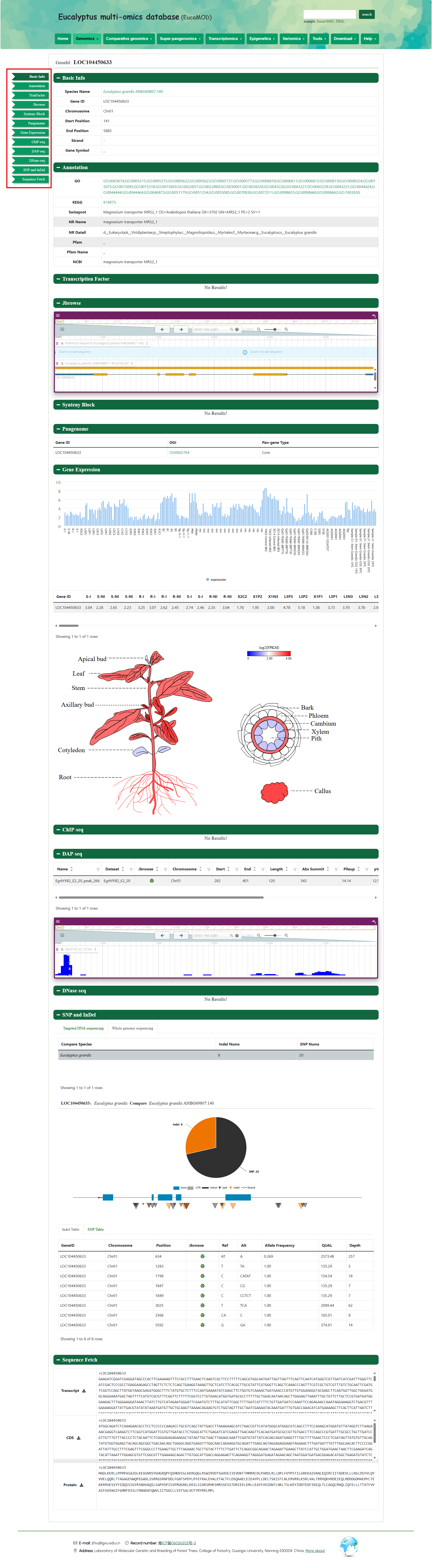Close the sorted.gff annotation track

(x=62, y=363)
